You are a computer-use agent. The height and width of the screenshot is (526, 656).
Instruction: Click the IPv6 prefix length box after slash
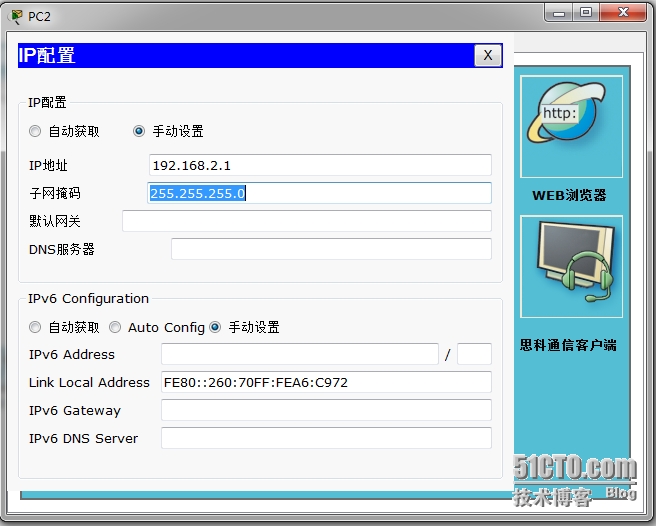point(474,354)
